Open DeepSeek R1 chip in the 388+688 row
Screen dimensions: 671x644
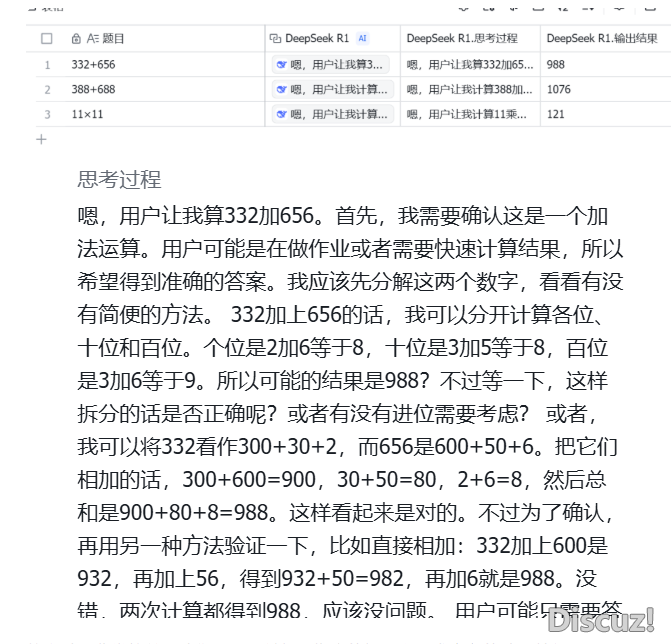coord(333,89)
